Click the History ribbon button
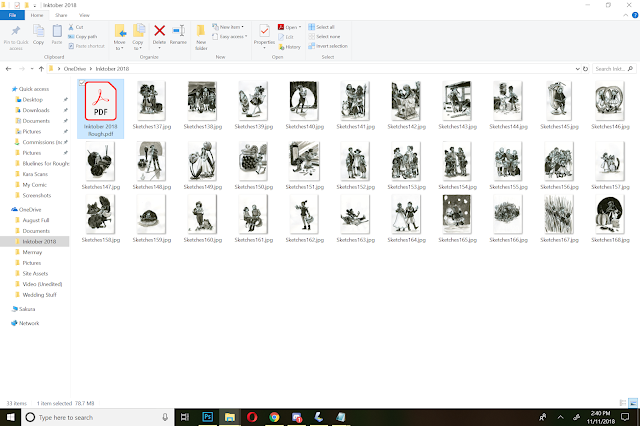640x426 pixels. [289, 47]
